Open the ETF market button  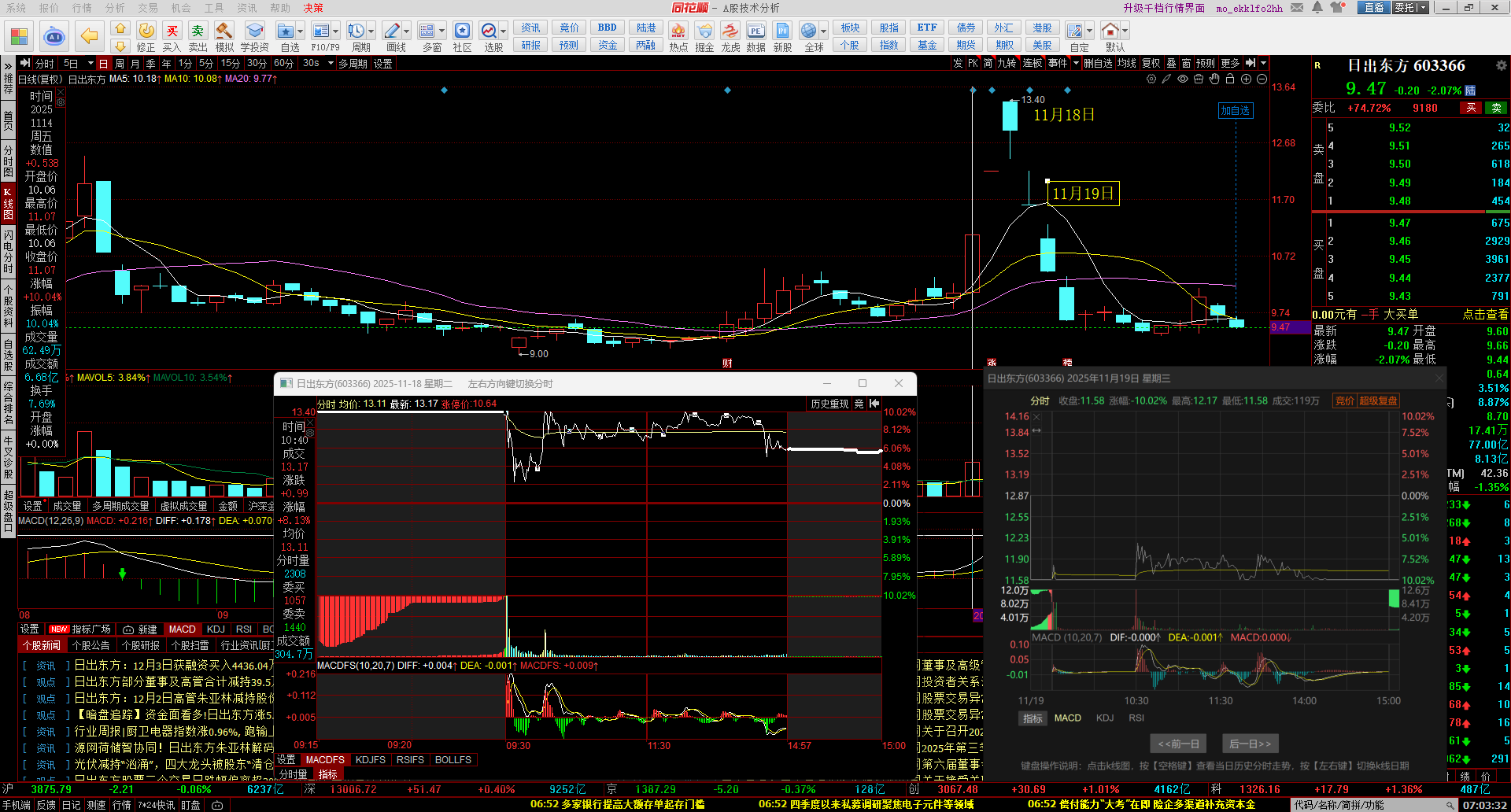(926, 28)
